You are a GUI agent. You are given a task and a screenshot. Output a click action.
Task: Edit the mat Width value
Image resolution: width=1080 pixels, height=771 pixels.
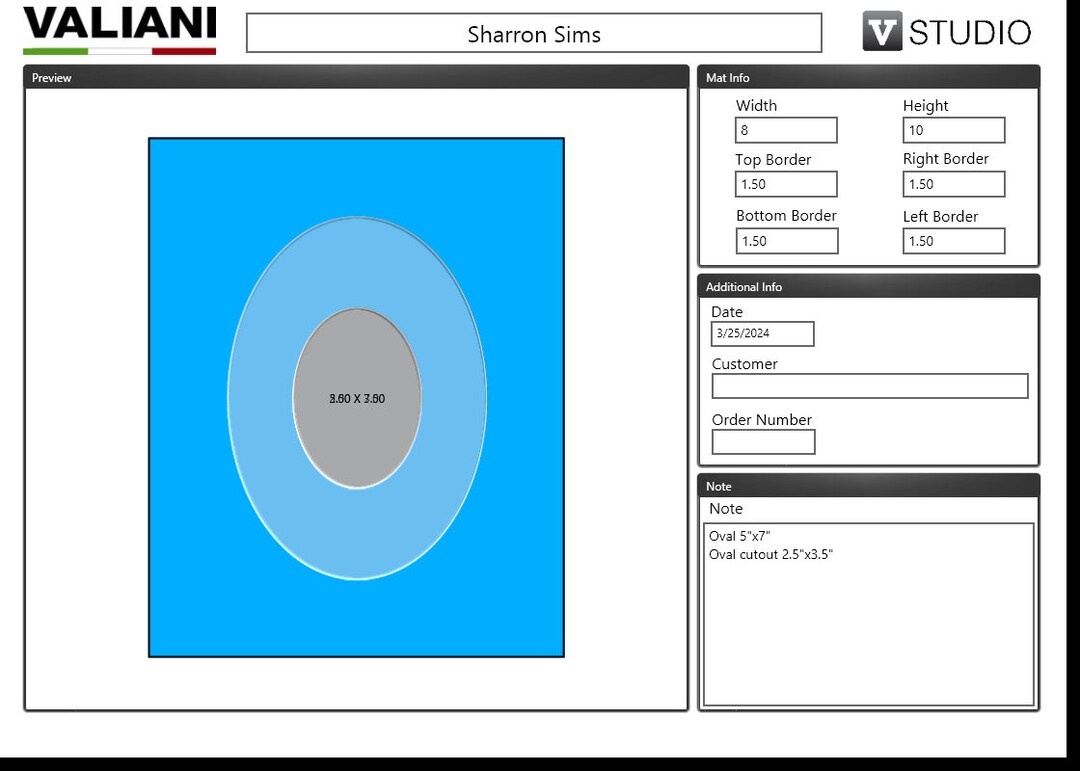coord(785,130)
